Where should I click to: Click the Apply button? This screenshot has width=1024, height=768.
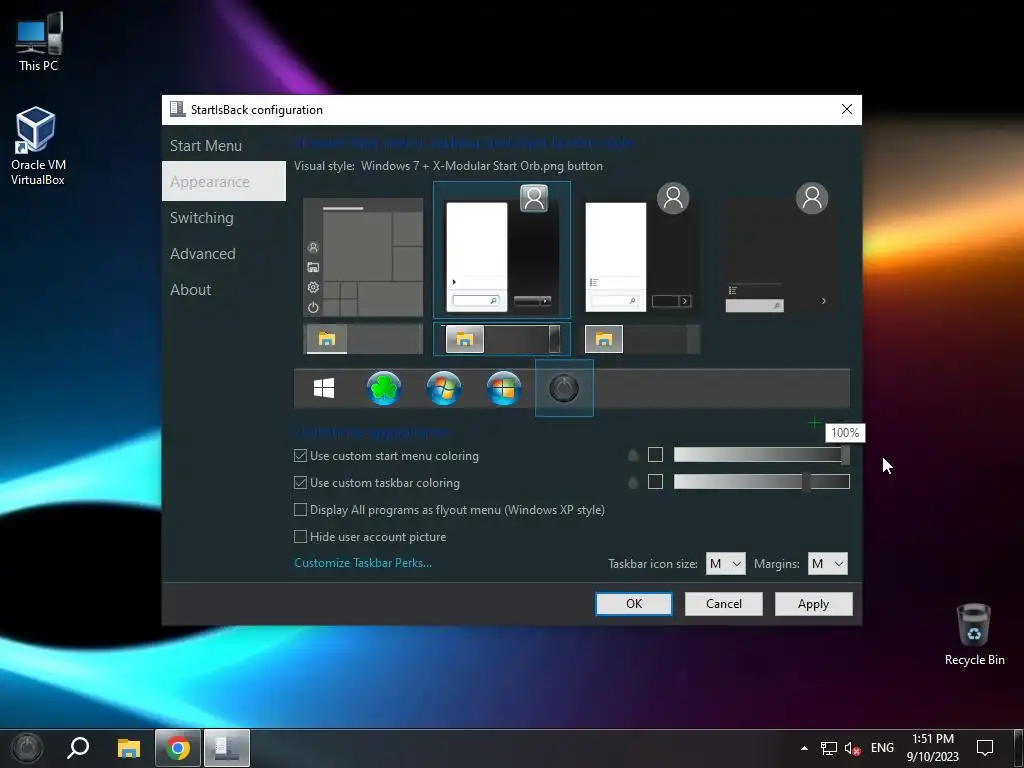813,604
